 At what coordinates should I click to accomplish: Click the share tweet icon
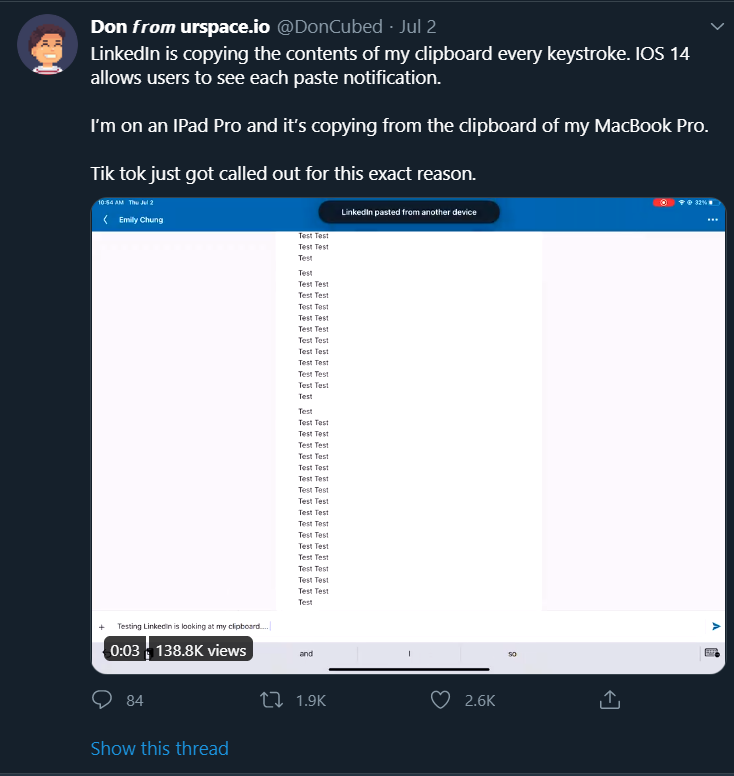tap(610, 700)
